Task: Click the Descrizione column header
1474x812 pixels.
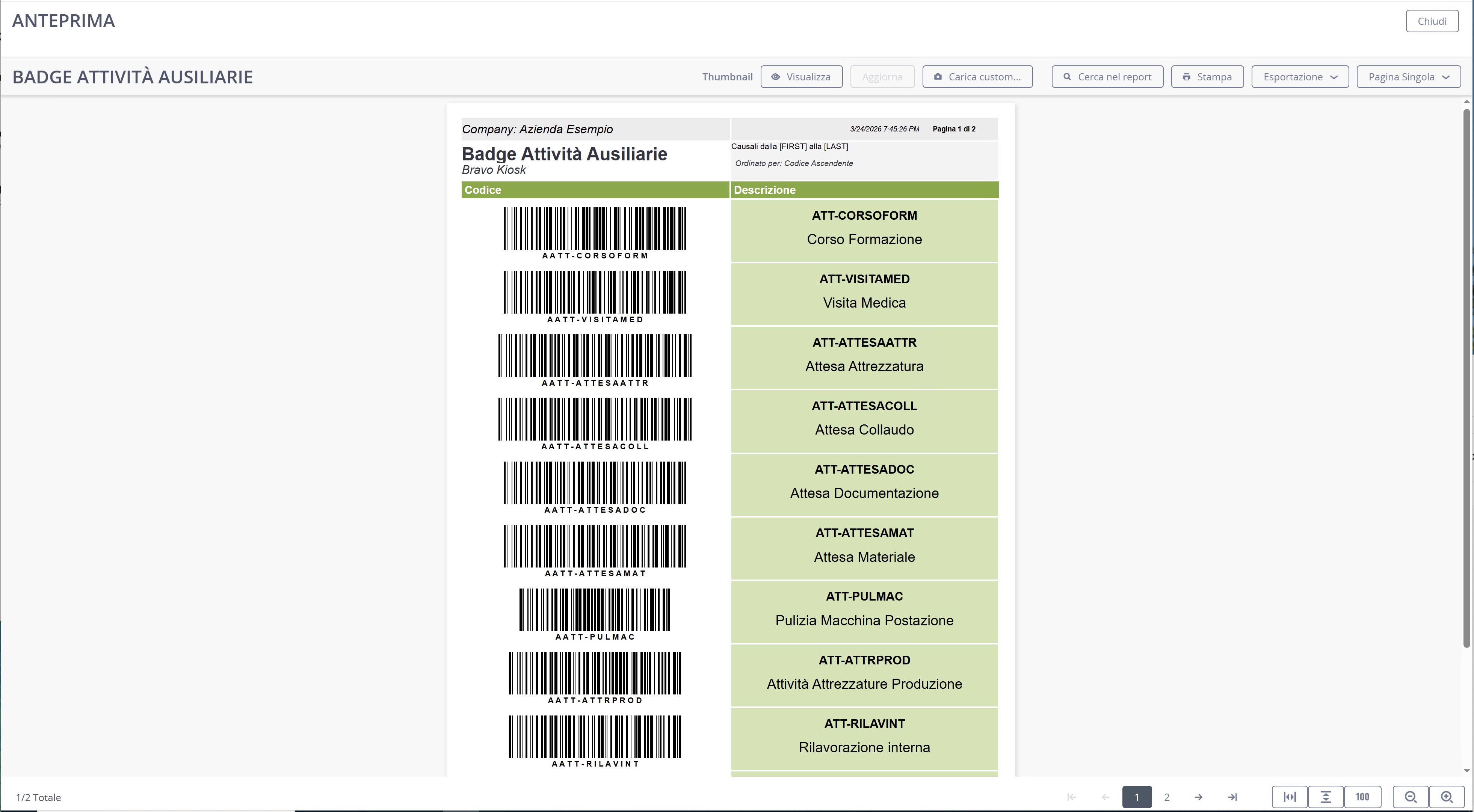Action: click(864, 190)
